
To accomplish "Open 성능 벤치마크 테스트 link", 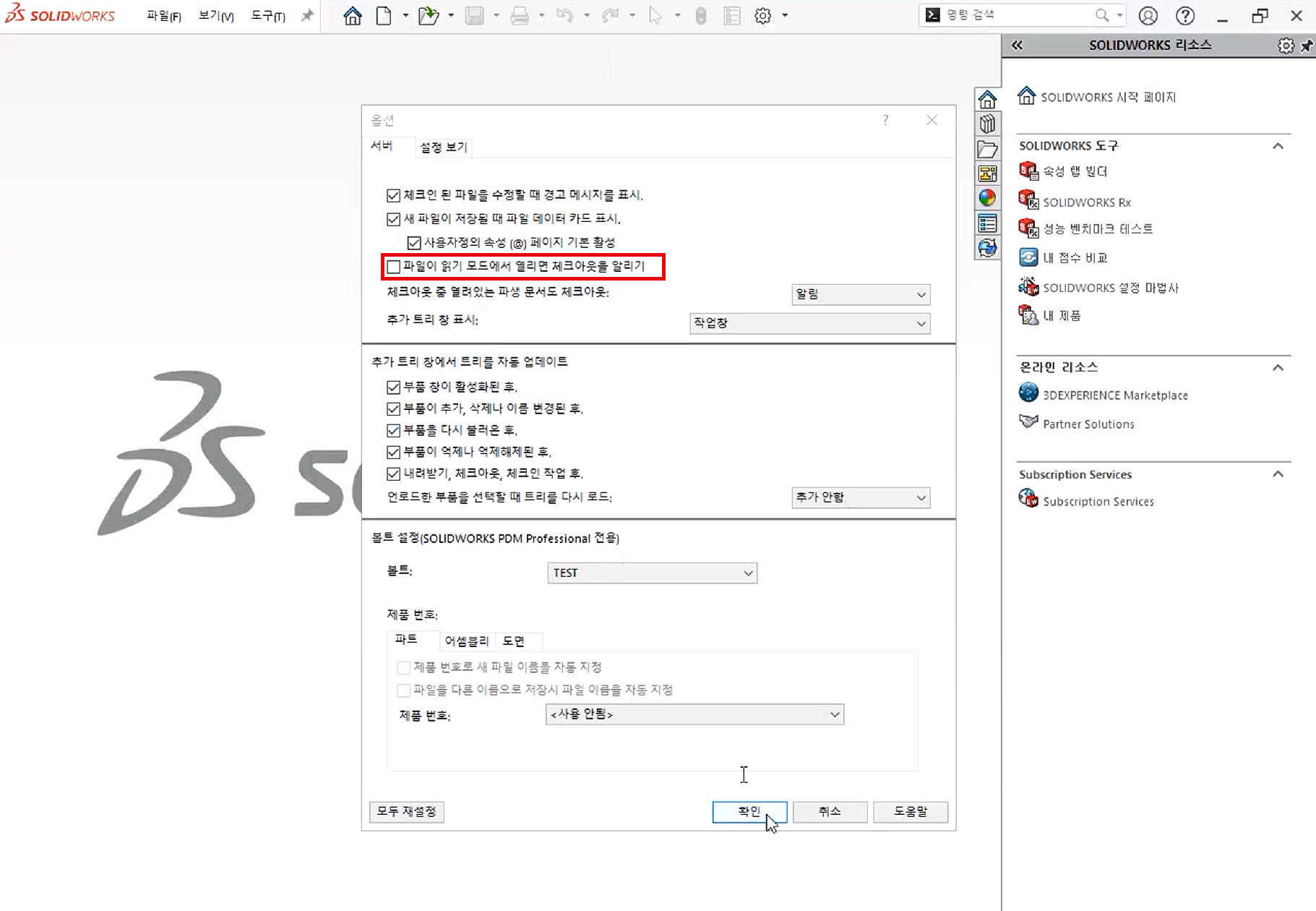I will point(1098,228).
